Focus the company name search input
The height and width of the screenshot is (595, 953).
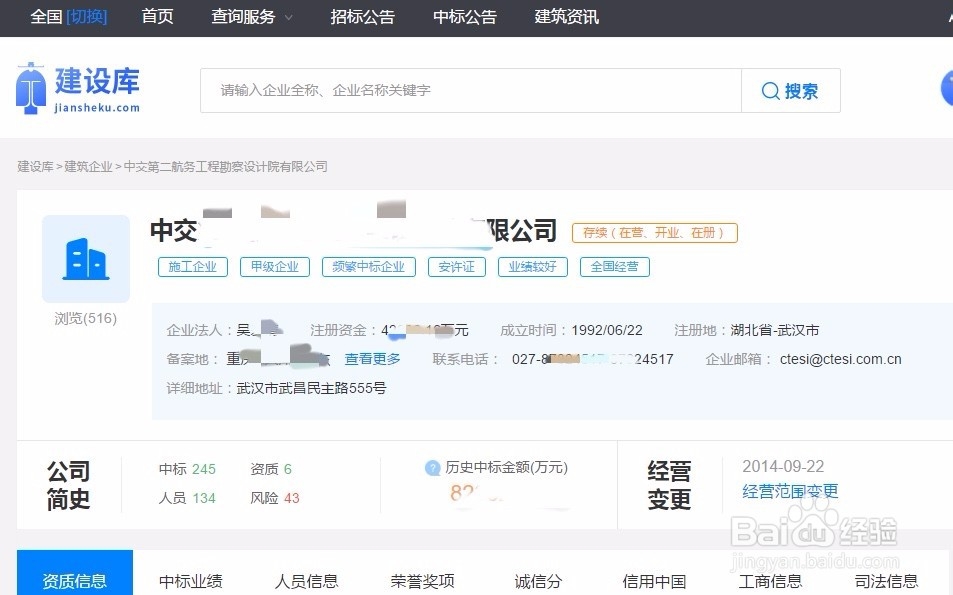[x=471, y=91]
